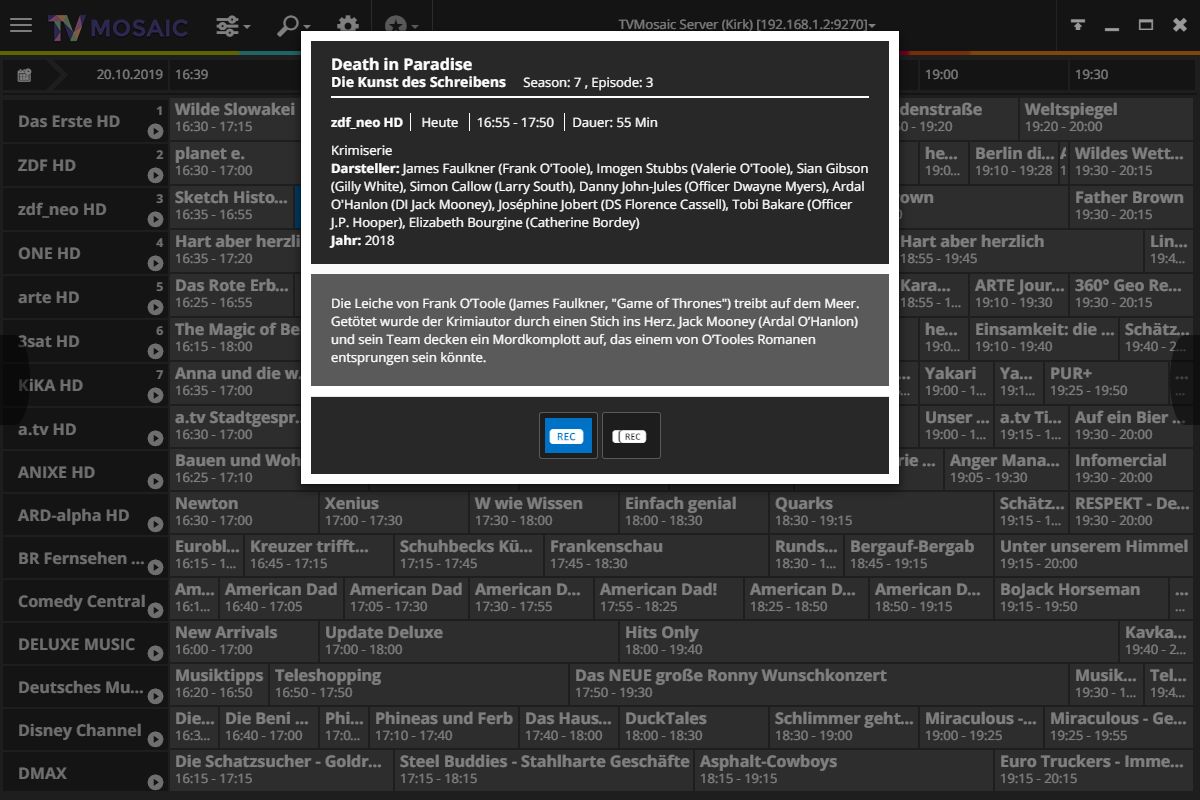This screenshot has height=800, width=1200.
Task: Expand the favorites star dropdown
Action: point(400,25)
